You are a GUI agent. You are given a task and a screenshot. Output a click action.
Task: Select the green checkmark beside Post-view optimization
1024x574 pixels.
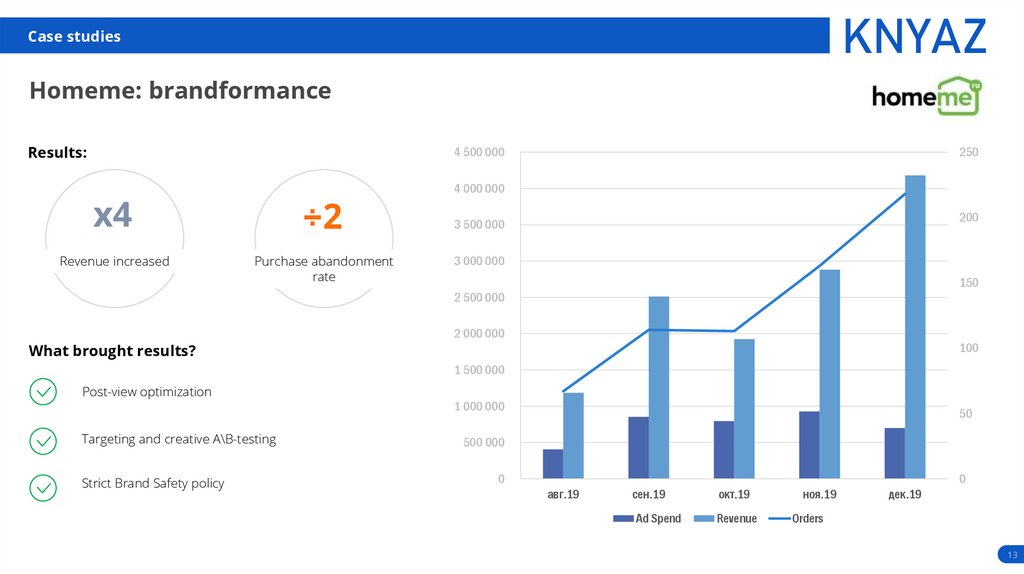coord(43,392)
